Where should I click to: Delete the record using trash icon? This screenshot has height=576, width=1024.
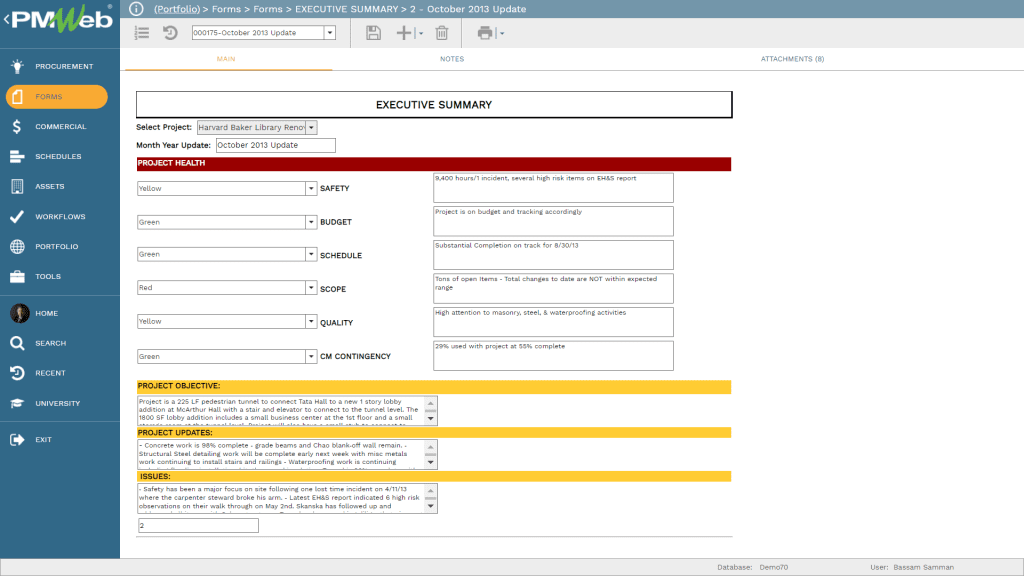click(x=442, y=33)
